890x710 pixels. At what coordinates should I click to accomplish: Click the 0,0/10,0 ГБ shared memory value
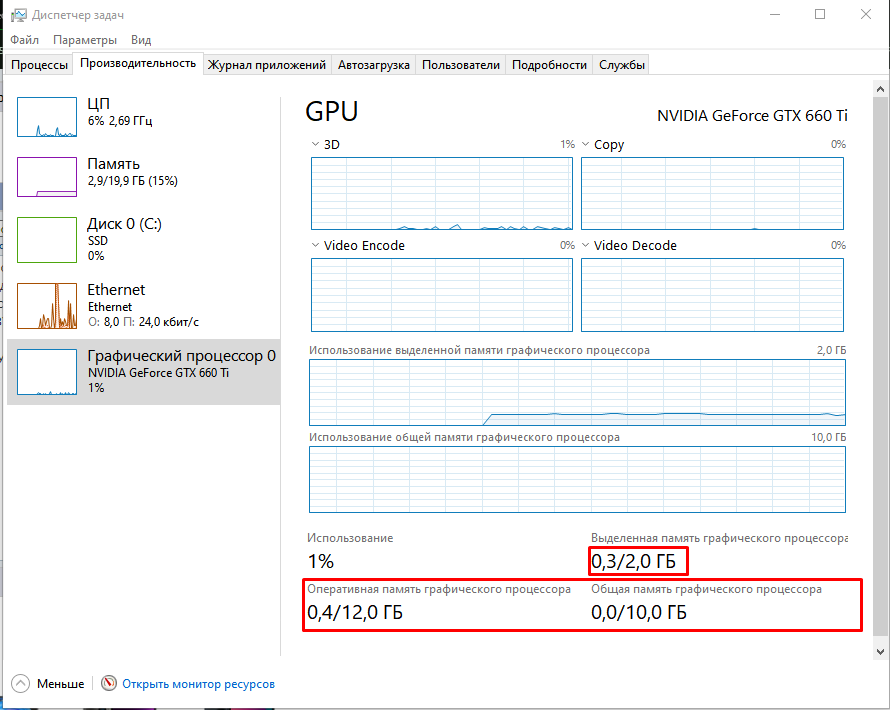639,612
